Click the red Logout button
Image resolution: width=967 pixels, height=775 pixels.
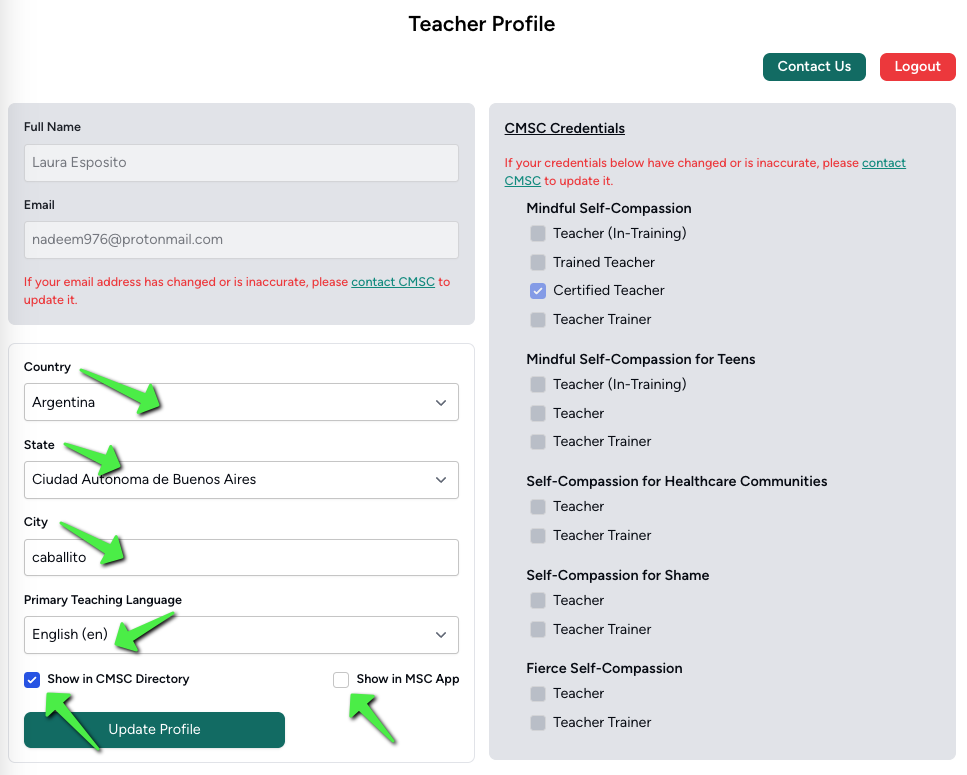[x=918, y=67]
